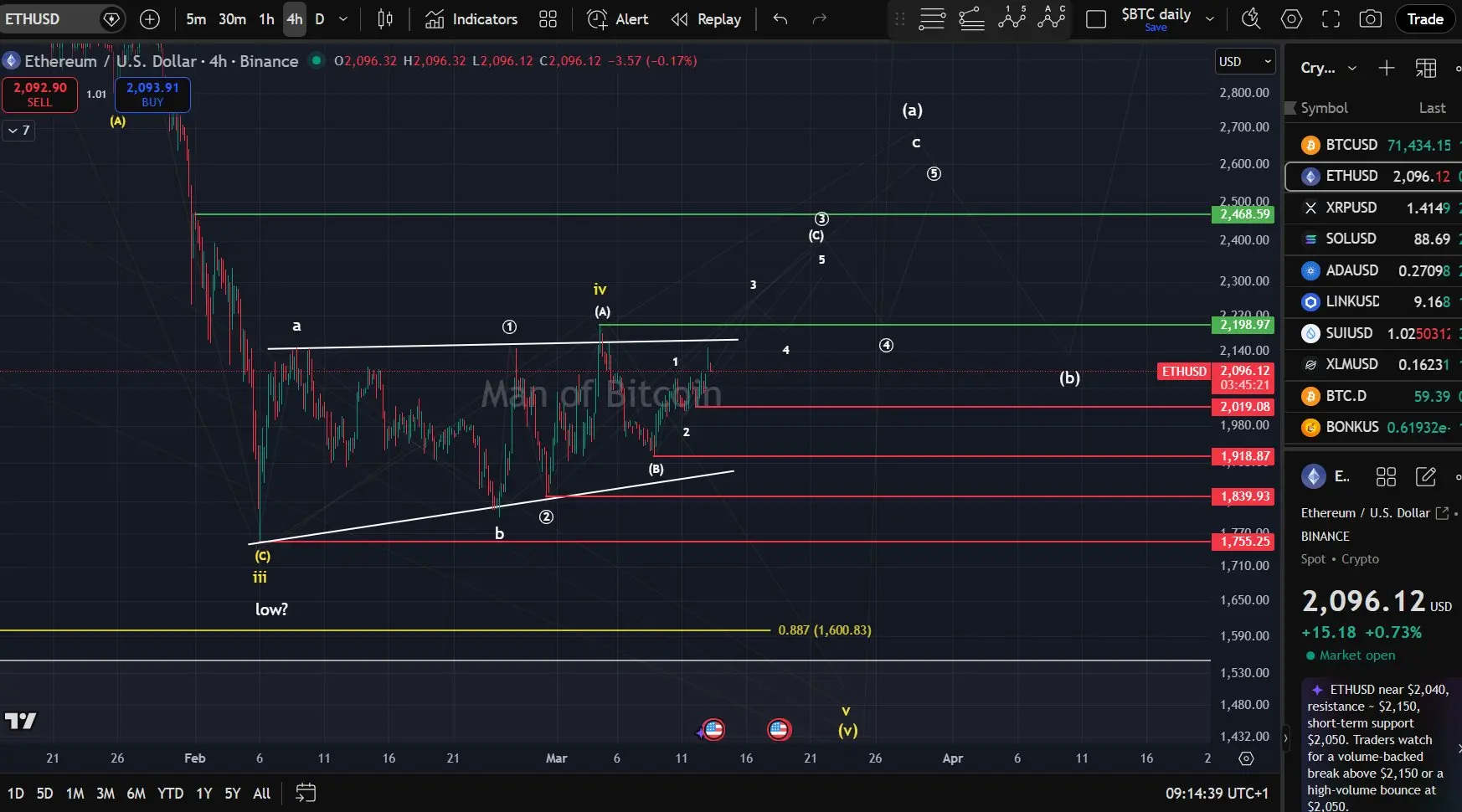Open chart settings hexagon icon
The image size is (1462, 812).
pyautogui.click(x=1291, y=19)
